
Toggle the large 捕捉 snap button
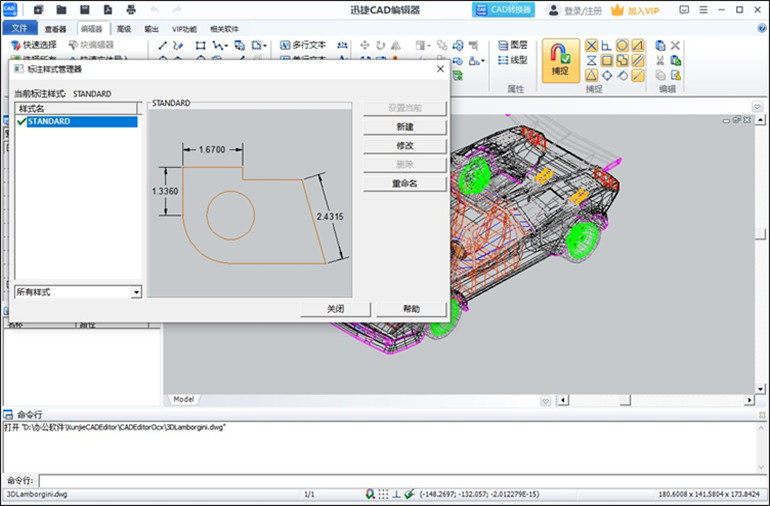[x=560, y=60]
